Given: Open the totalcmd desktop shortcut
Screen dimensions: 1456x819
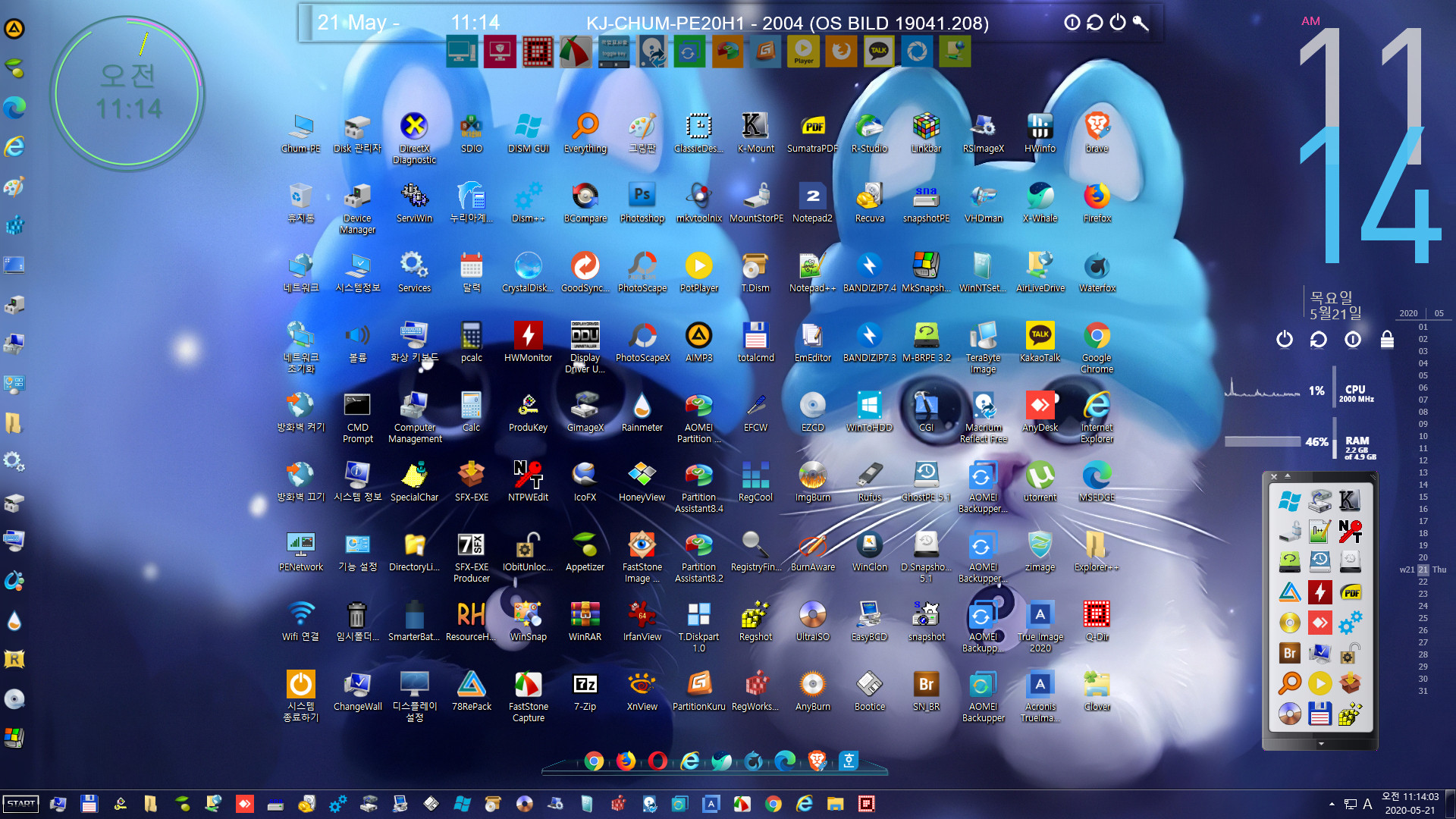Looking at the screenshot, I should [755, 343].
